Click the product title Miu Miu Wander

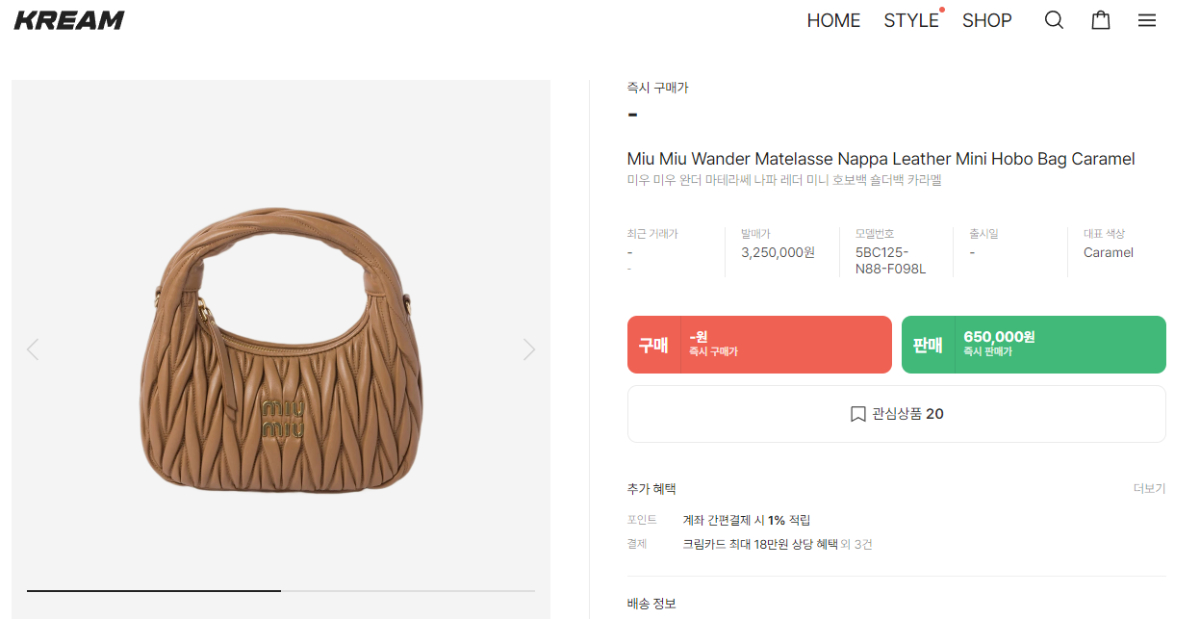click(880, 159)
